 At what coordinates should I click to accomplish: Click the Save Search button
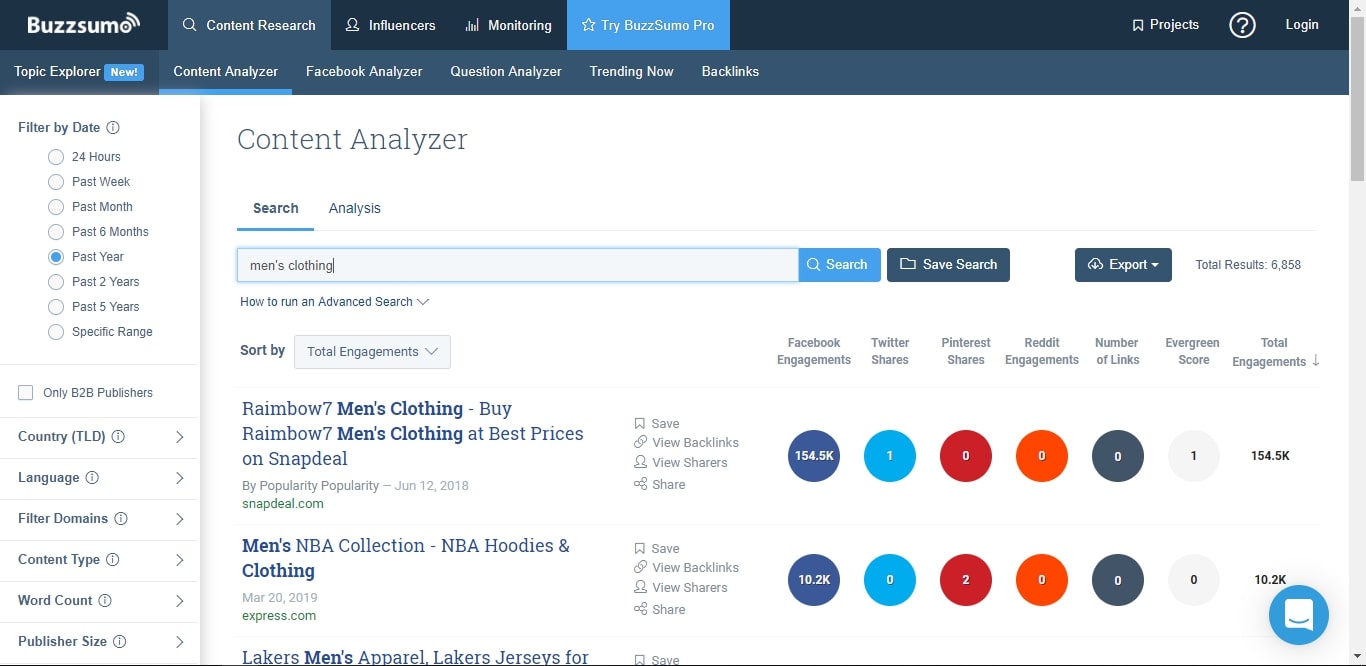(948, 265)
